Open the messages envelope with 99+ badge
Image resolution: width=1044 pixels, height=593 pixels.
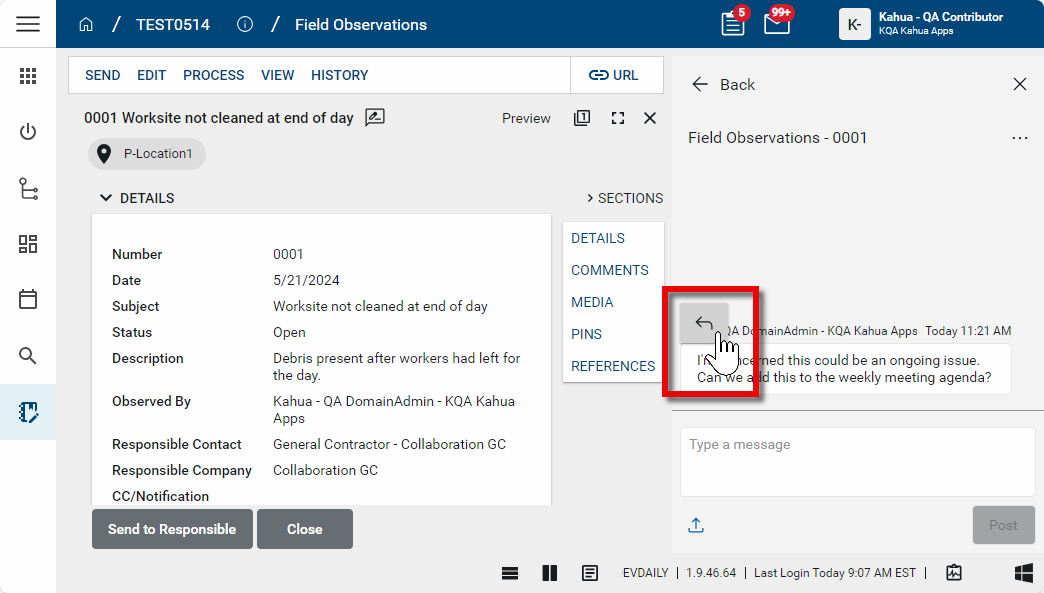coord(777,24)
